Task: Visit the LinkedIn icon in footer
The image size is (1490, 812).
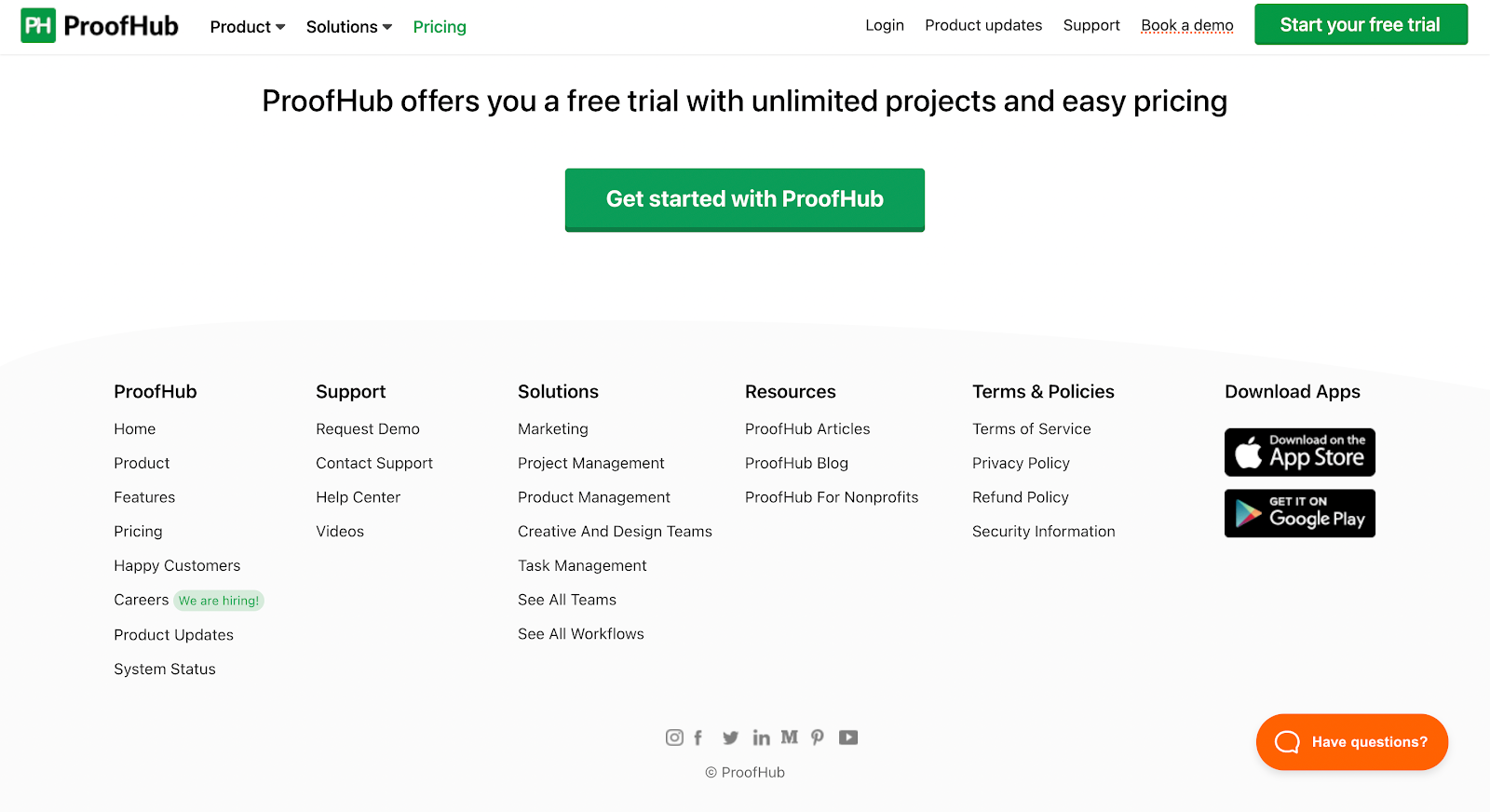Action: tap(761, 738)
